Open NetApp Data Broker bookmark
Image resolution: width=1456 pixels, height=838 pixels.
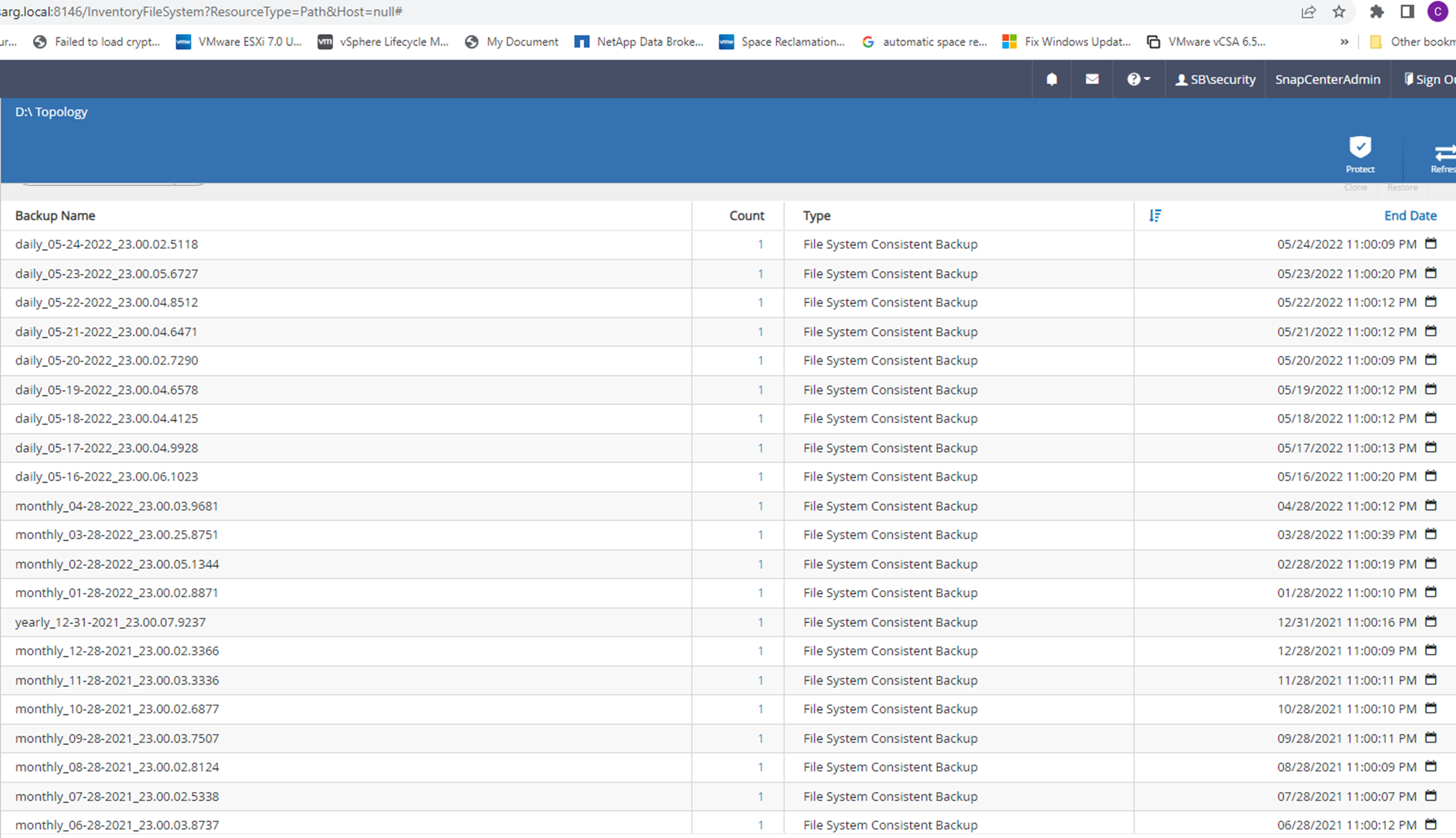639,41
